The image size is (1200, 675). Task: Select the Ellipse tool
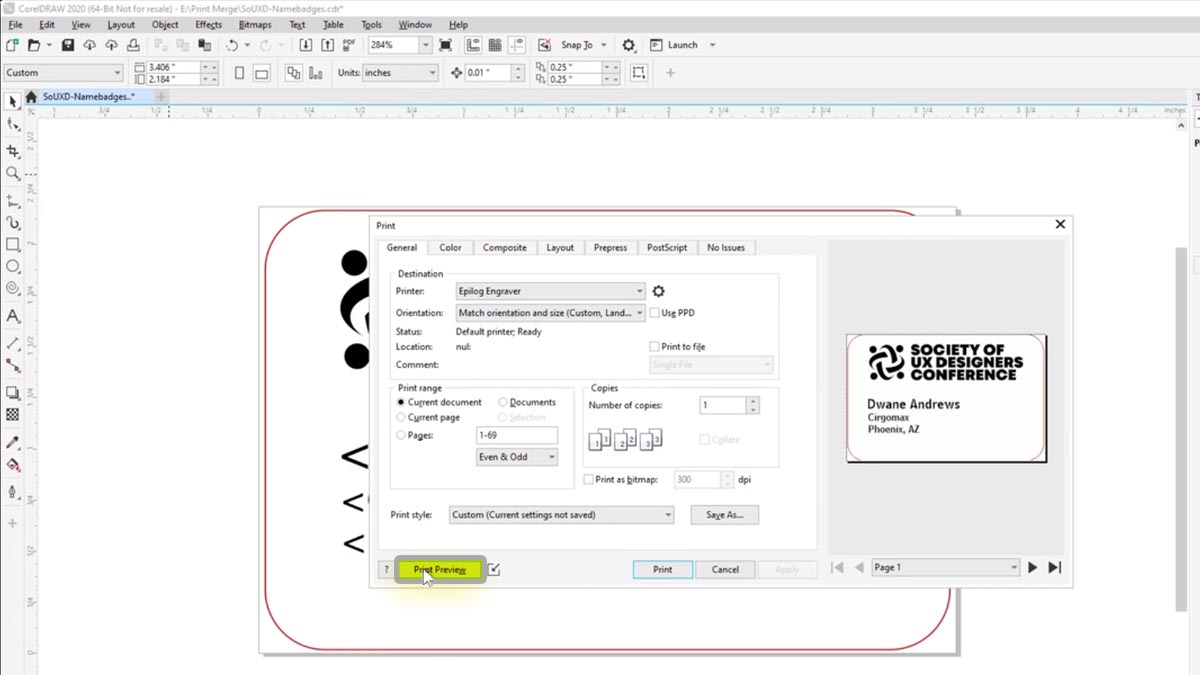13,267
